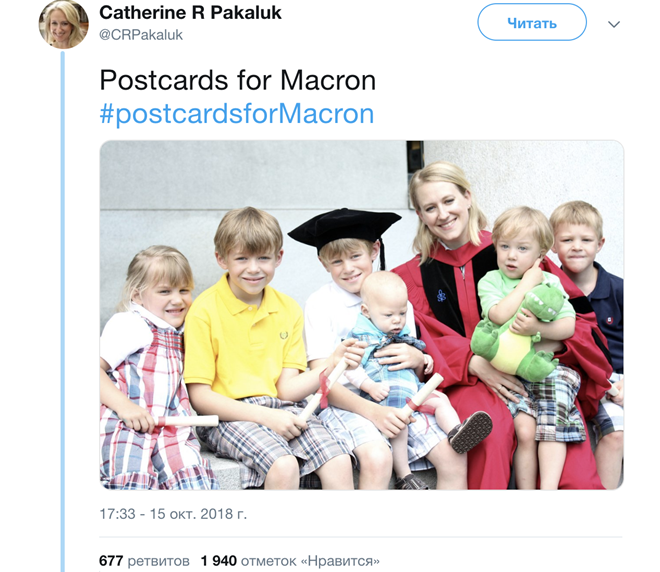Screen dimensions: 660x572
Task: Click the @CRPakaluk handle
Action: [141, 35]
